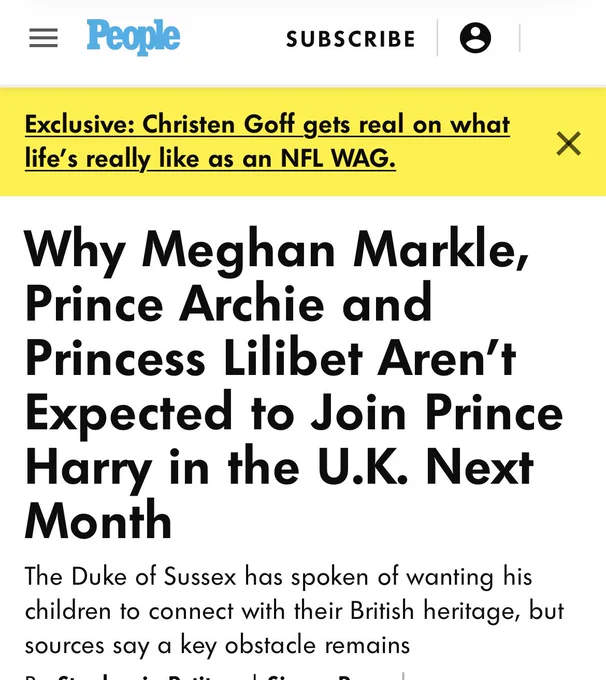Click the Meghan Markle article headline
The width and height of the screenshot is (606, 680).
pos(294,383)
